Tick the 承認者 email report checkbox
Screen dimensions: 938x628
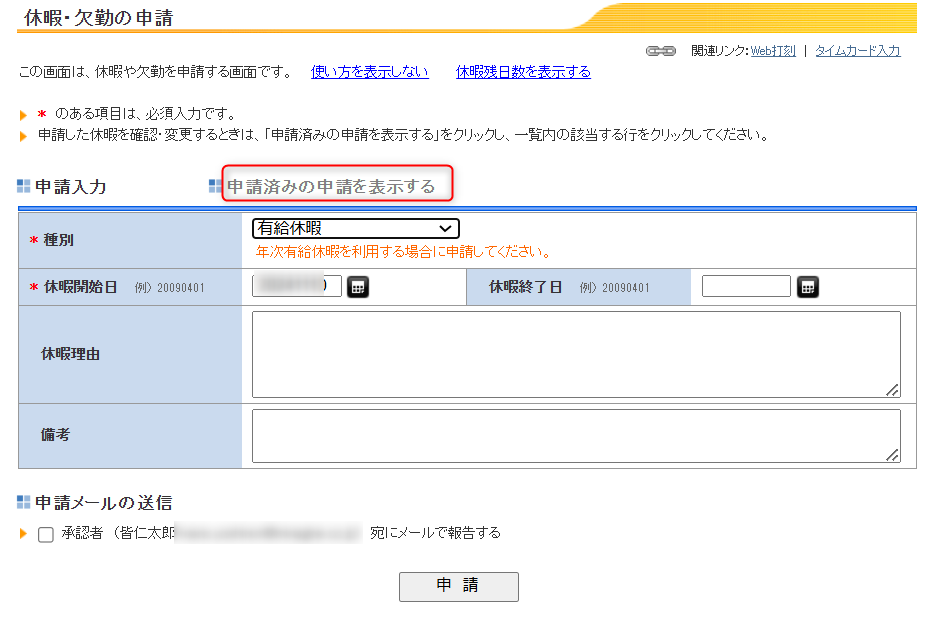(45, 534)
